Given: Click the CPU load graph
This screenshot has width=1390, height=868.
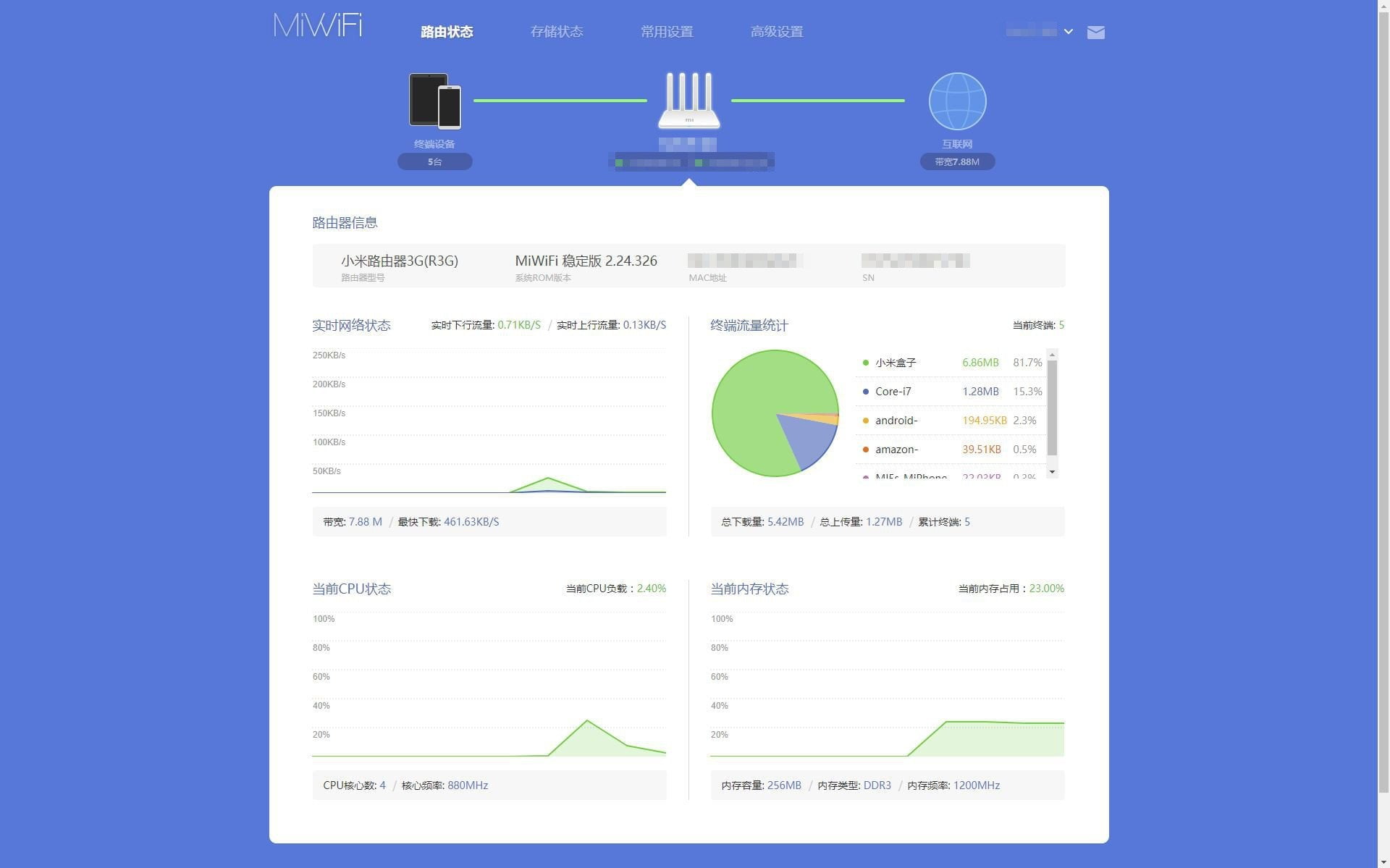Looking at the screenshot, I should point(489,684).
